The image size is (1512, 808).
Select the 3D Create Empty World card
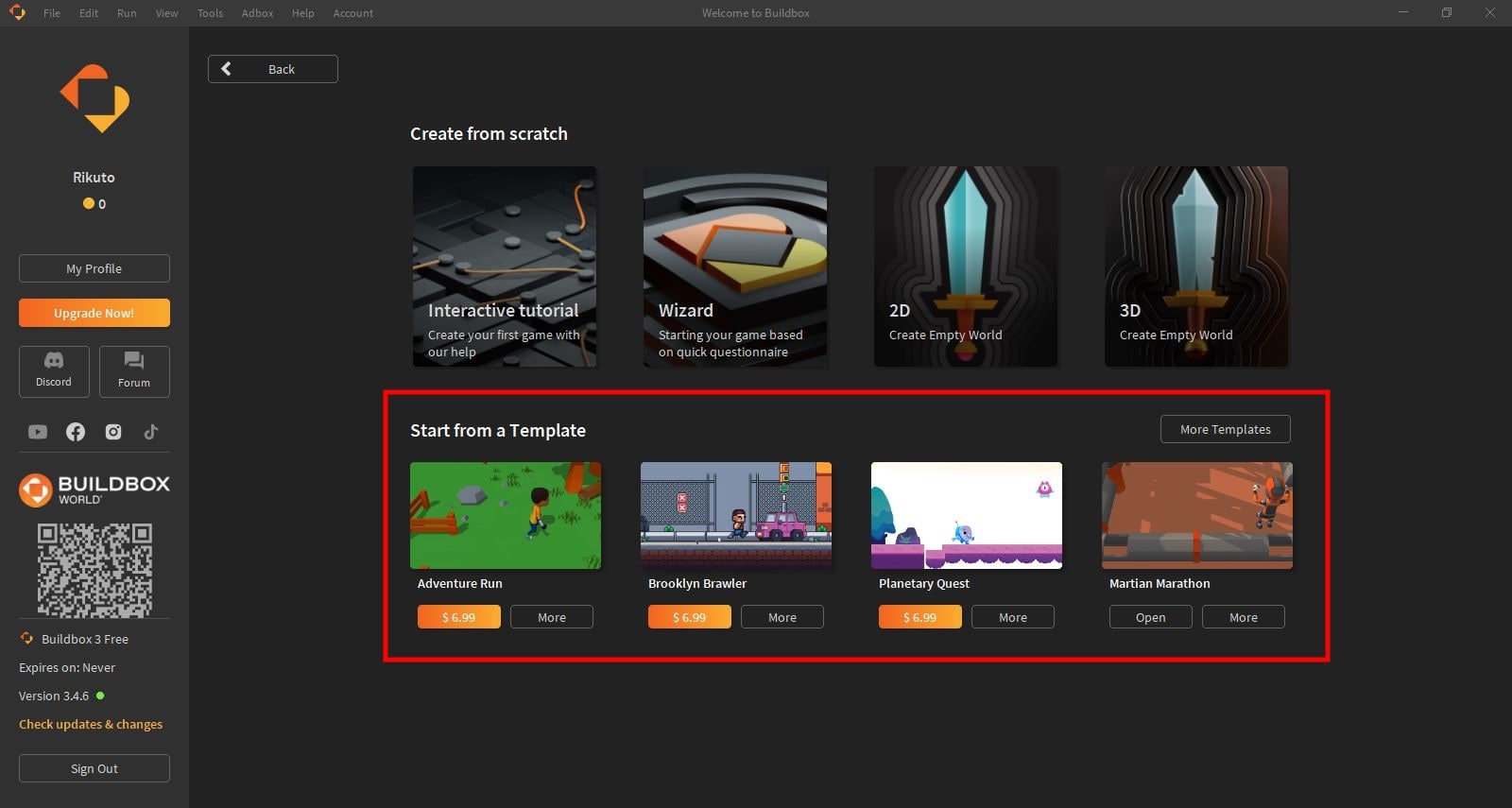(1195, 266)
